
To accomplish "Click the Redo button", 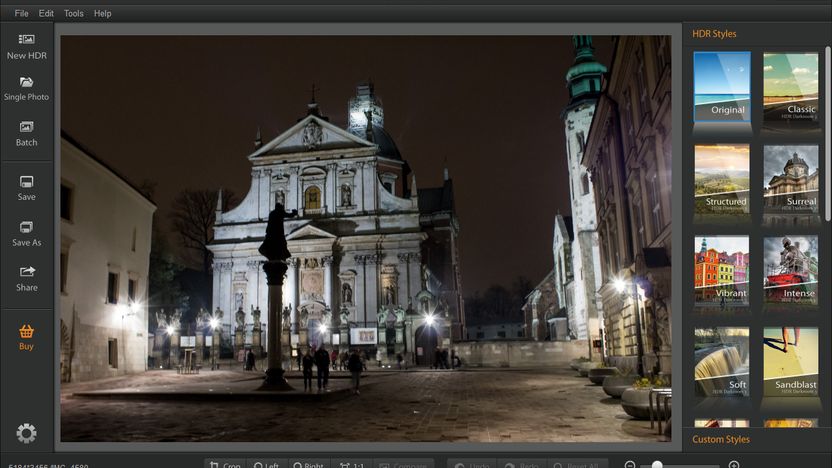I will [522, 464].
